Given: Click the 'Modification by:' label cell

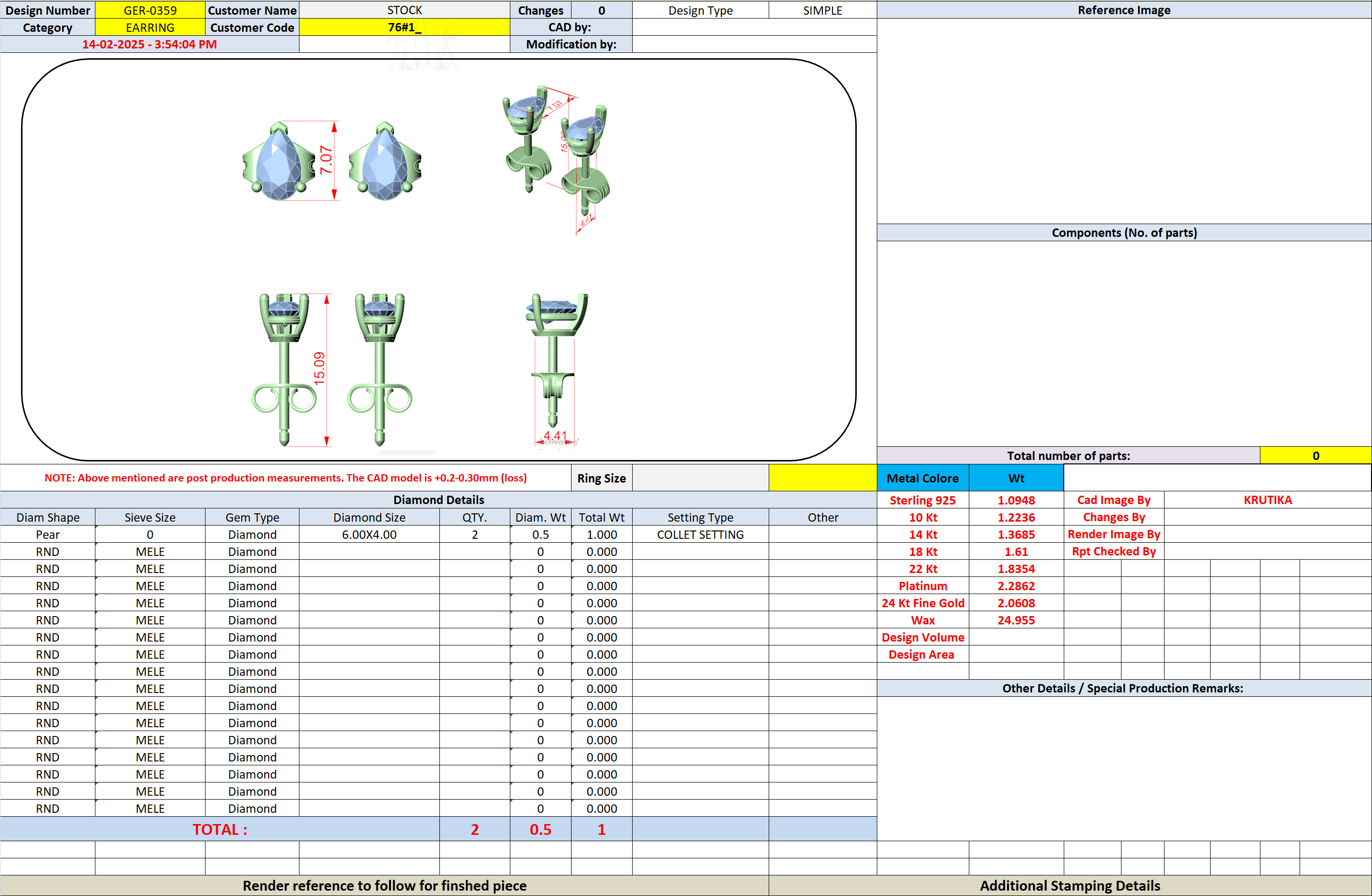Looking at the screenshot, I should coord(572,45).
